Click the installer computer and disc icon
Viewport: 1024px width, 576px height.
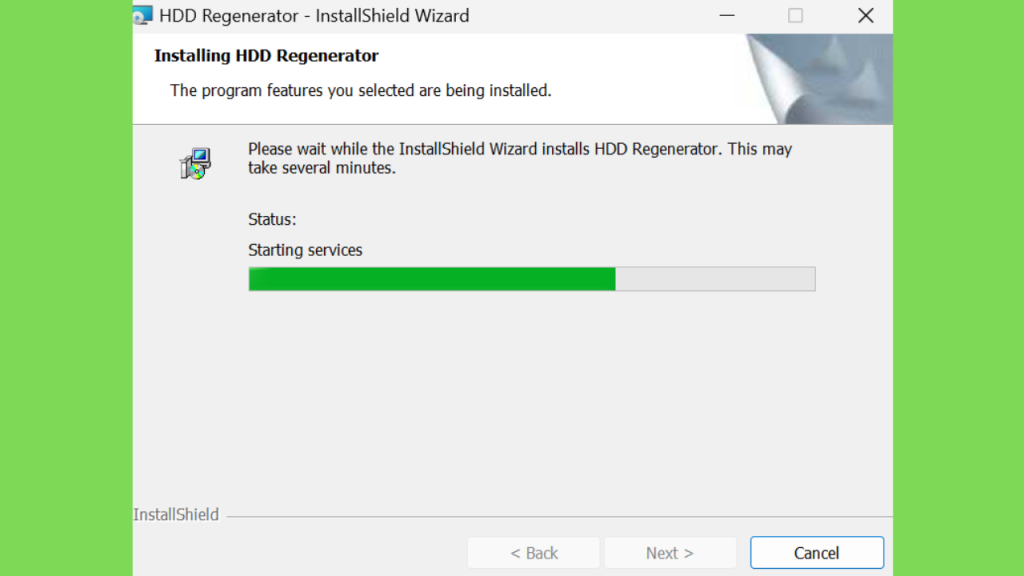(x=195, y=163)
